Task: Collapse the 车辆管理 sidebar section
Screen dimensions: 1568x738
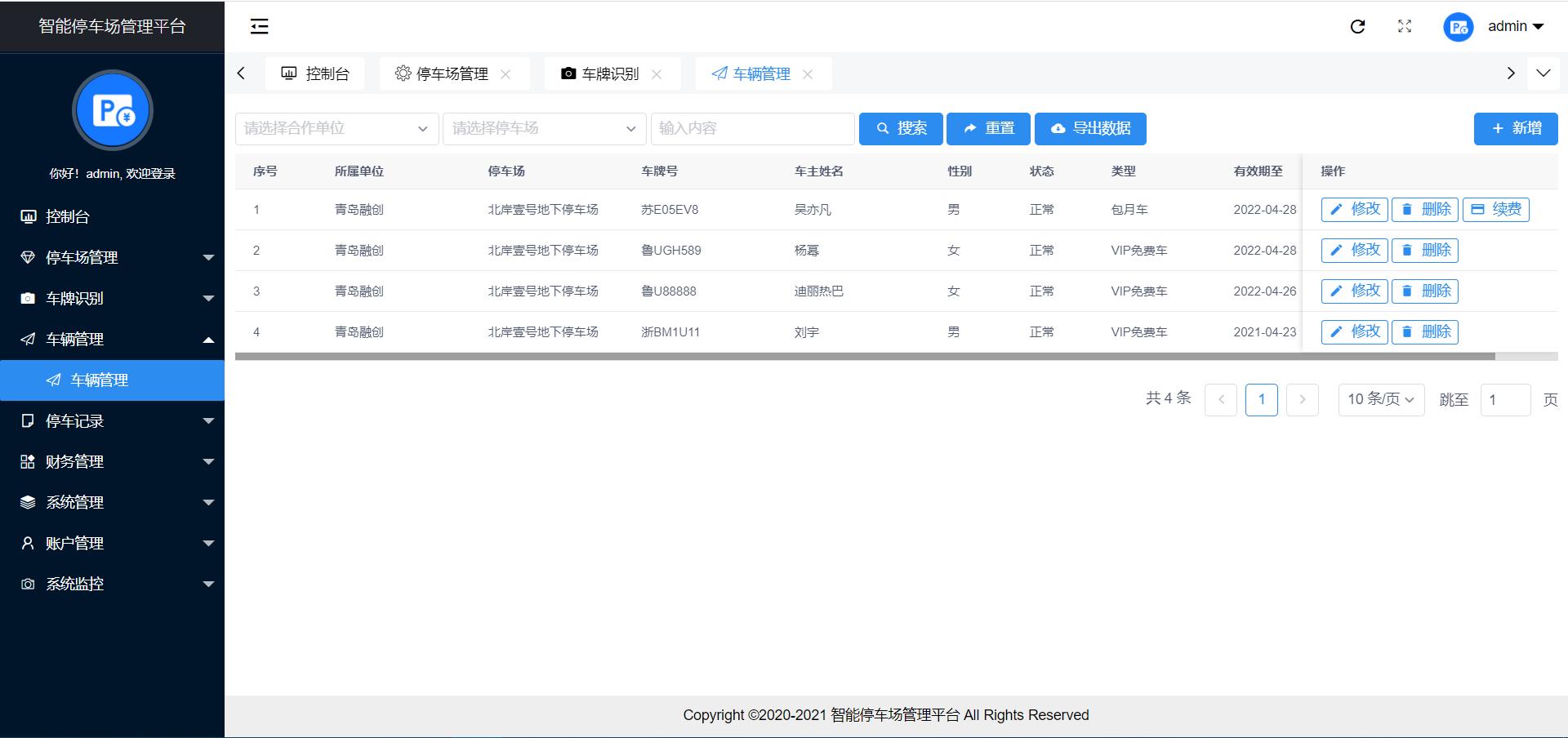Action: 209,339
